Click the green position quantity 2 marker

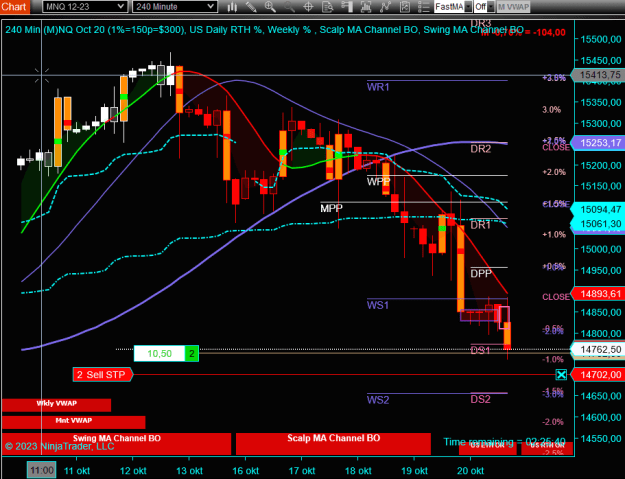click(192, 354)
